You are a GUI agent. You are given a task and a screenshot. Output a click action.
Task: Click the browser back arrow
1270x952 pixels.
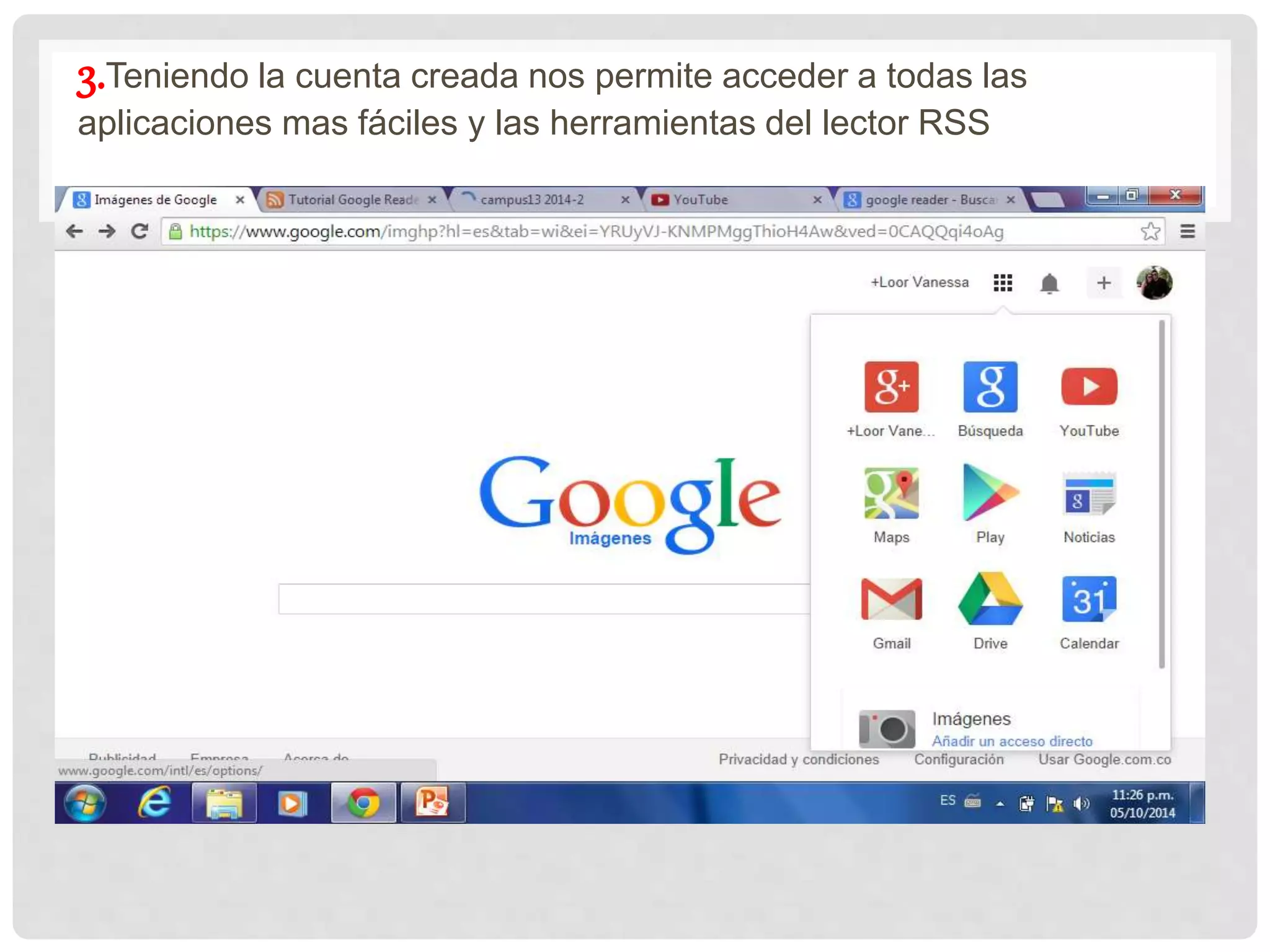(74, 231)
